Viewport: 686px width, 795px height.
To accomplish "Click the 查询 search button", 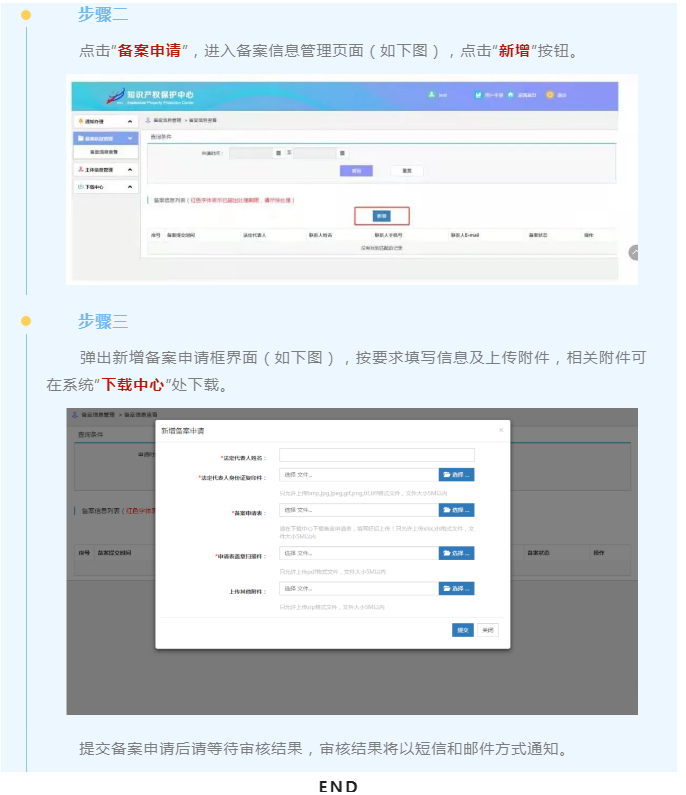I will pyautogui.click(x=356, y=171).
